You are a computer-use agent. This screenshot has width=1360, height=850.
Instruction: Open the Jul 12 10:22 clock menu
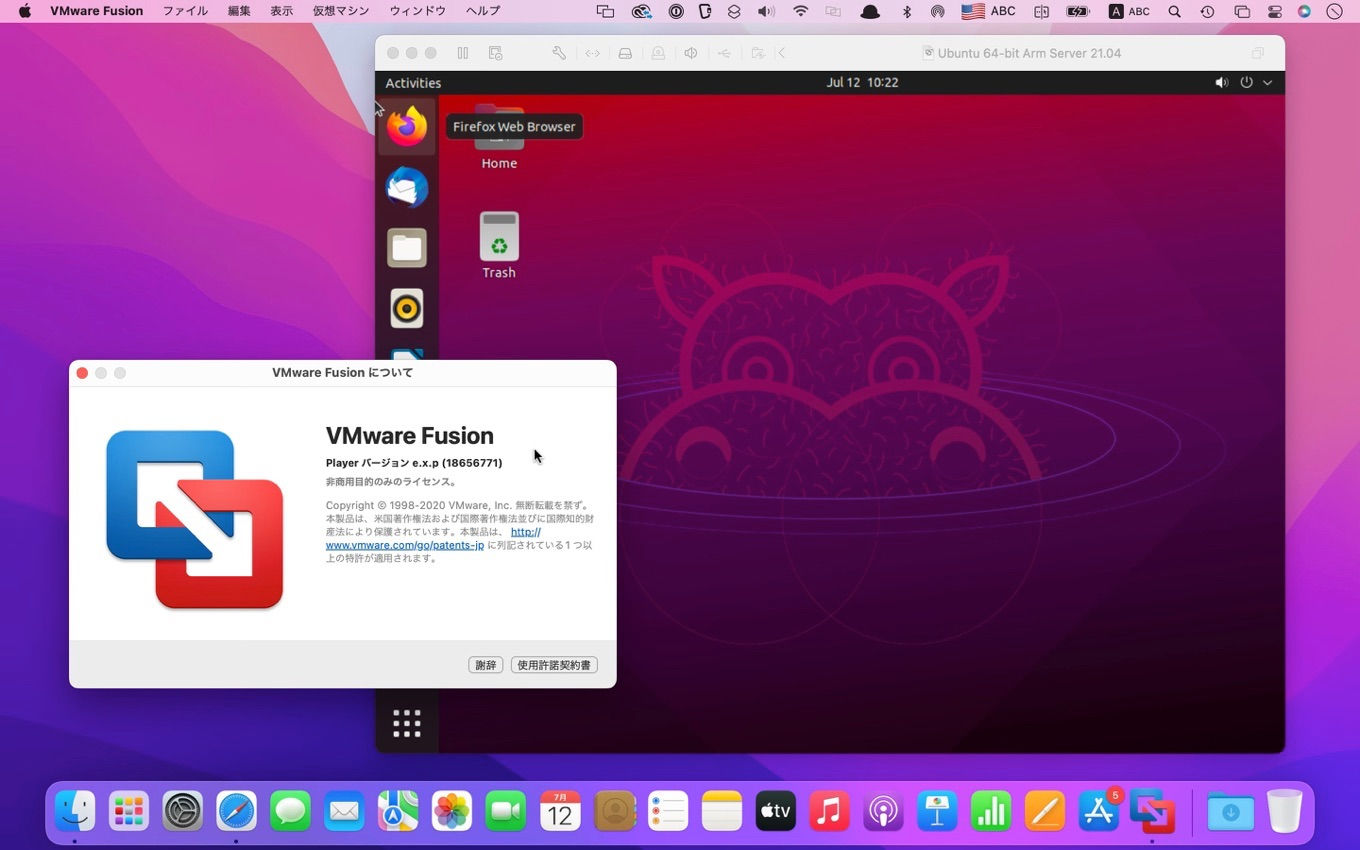862,83
